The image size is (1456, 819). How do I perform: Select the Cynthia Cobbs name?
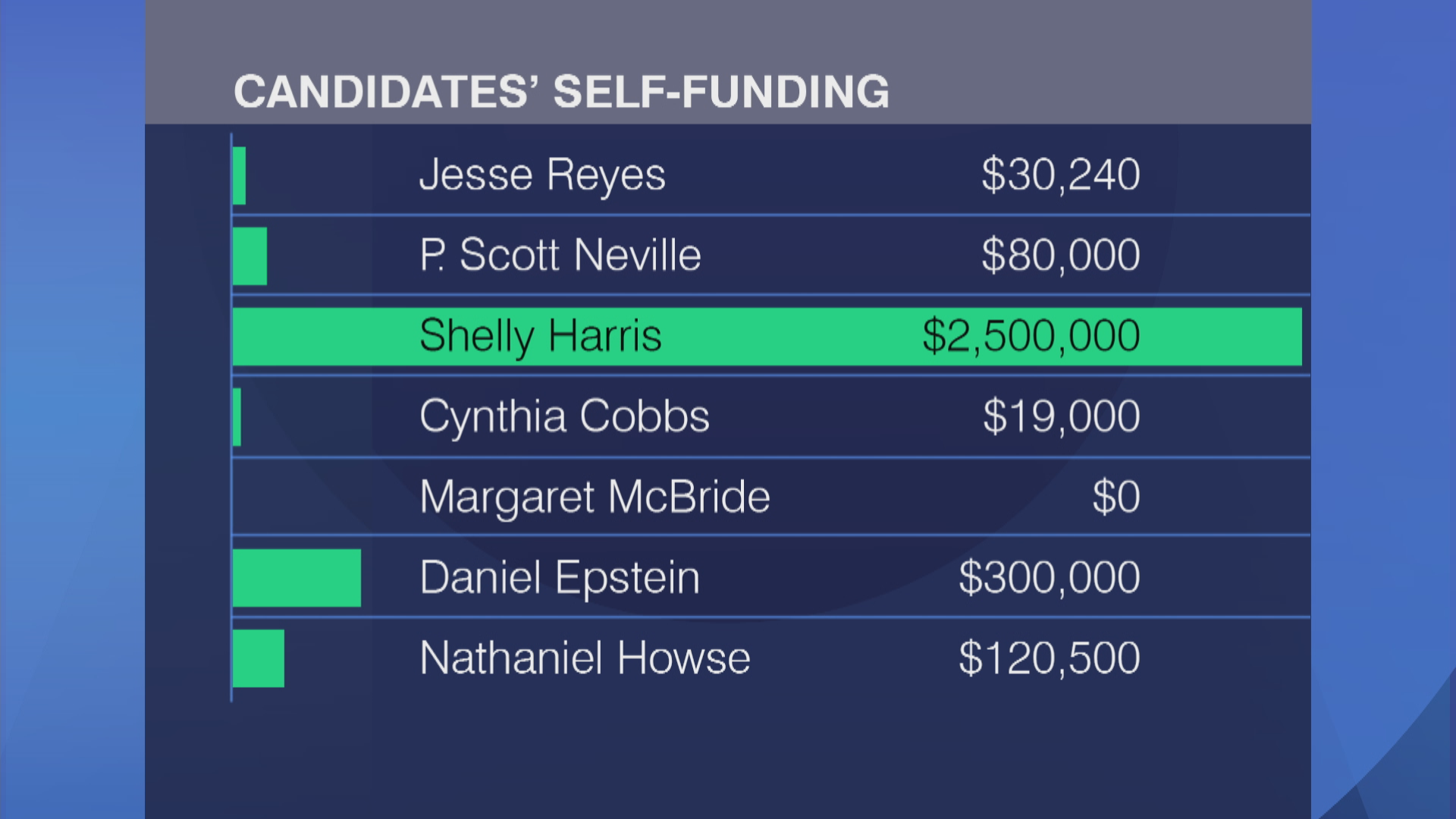564,417
